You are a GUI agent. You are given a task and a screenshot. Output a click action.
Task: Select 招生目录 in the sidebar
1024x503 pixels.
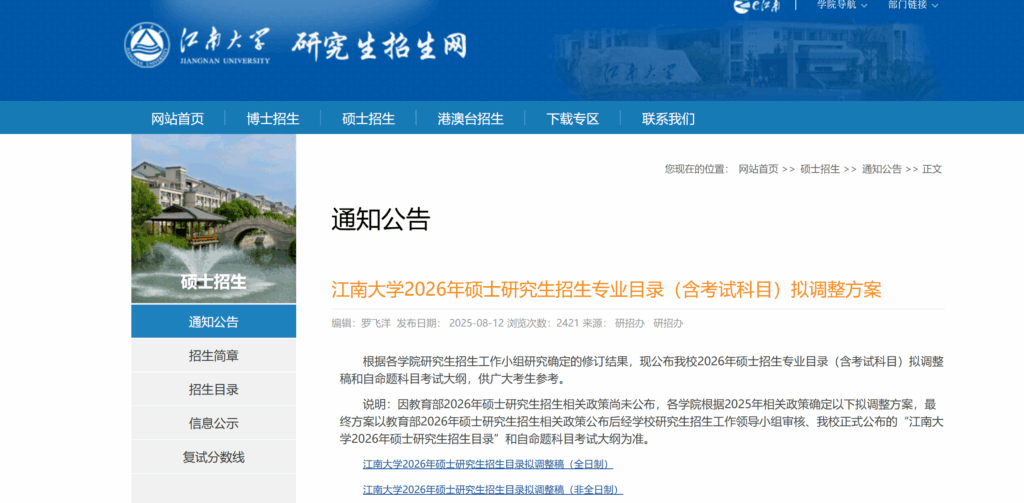tap(214, 389)
